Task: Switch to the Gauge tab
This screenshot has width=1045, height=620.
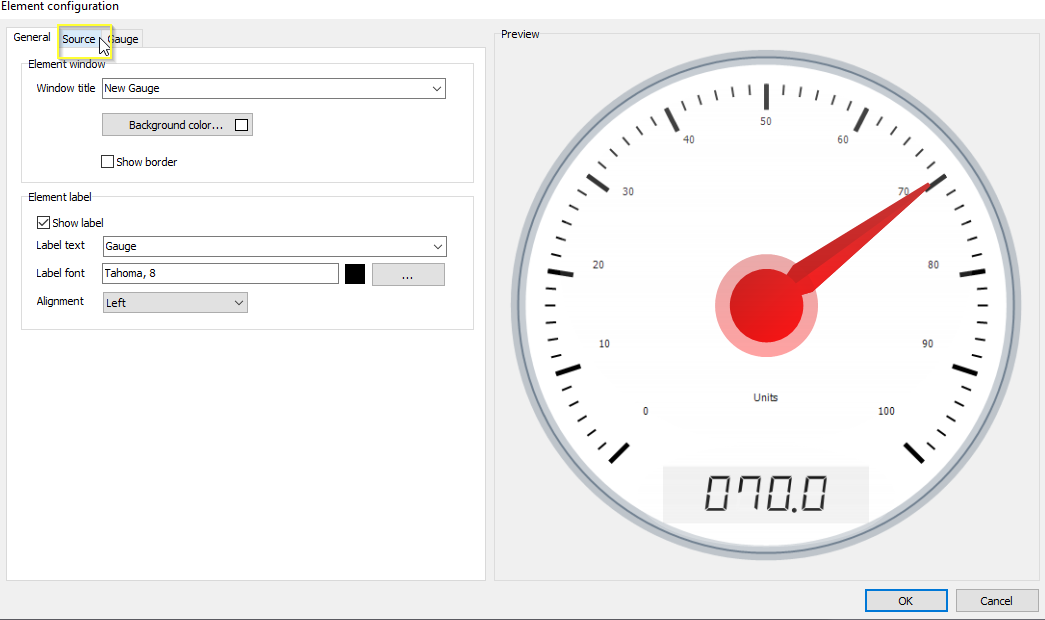Action: click(x=122, y=38)
